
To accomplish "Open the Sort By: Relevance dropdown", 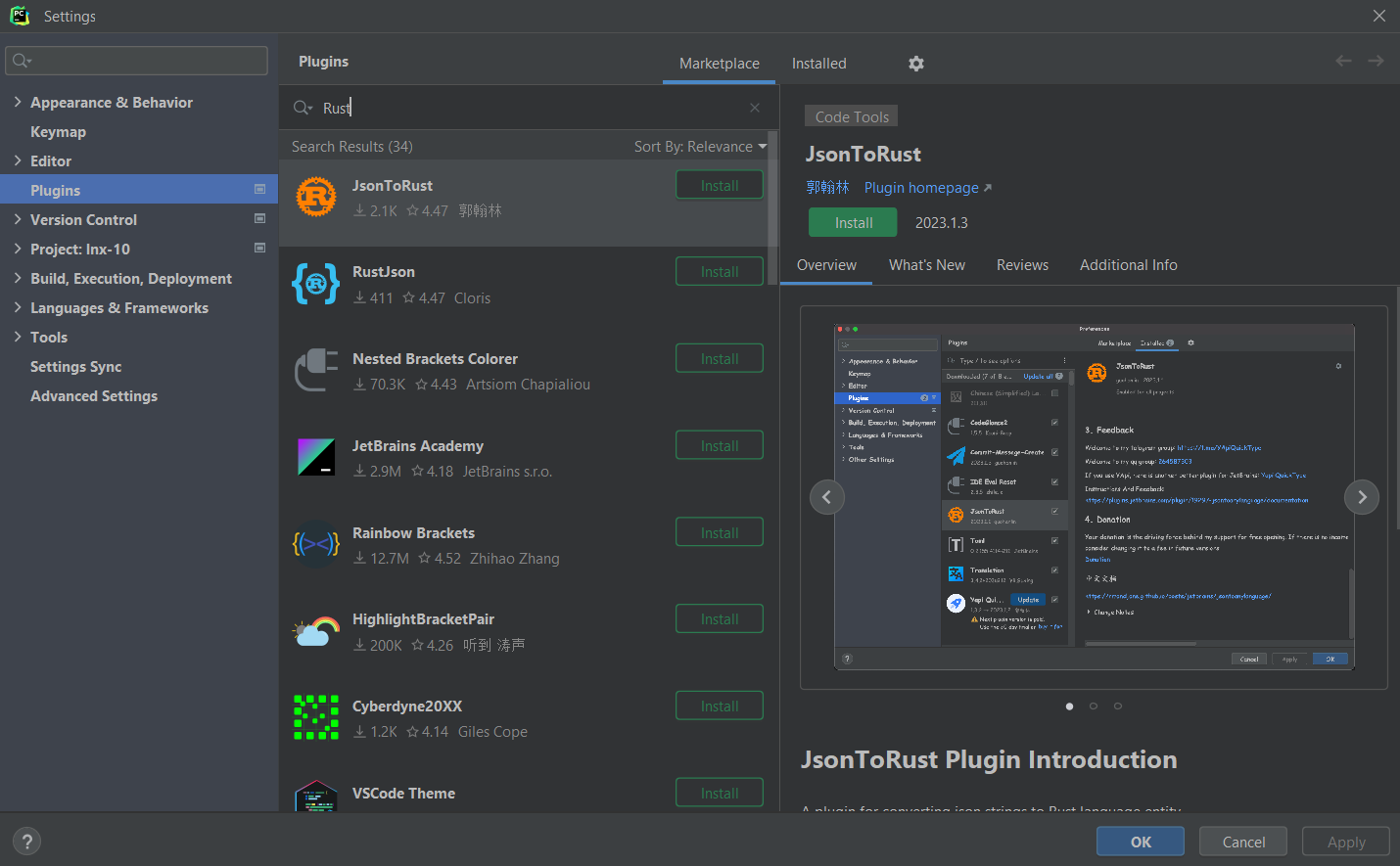I will point(701,147).
